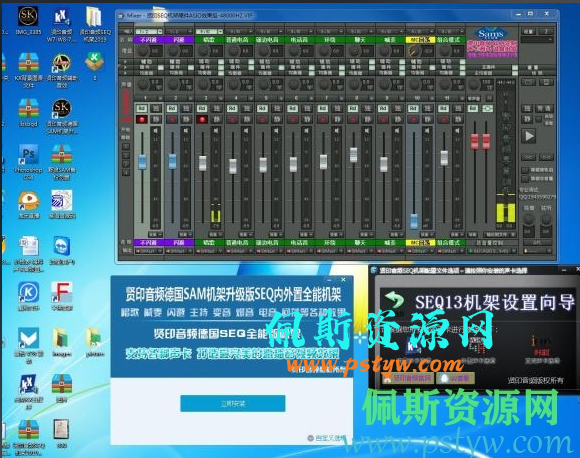Open the red F desktop shortcut

(62, 296)
